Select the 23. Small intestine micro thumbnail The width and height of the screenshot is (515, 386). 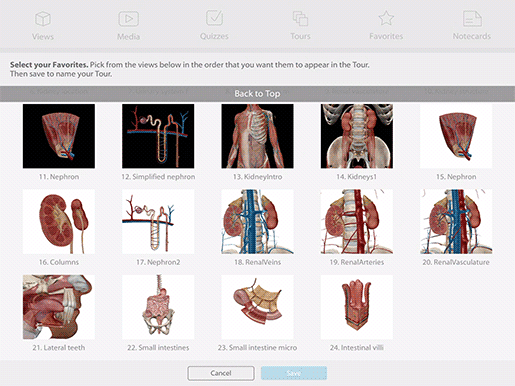257,307
